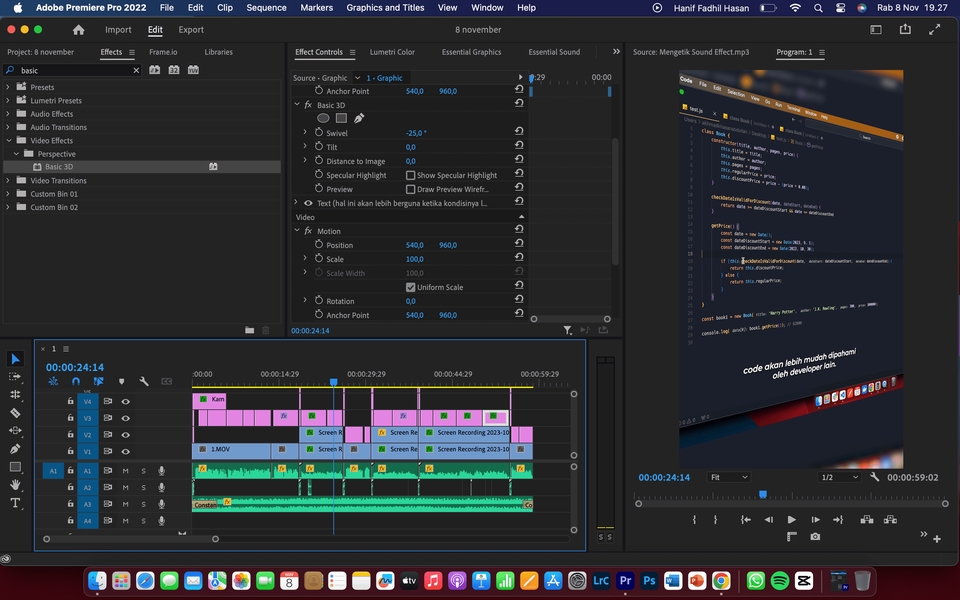Viewport: 960px width, 600px height.
Task: Click the Home icon in header
Action: tap(79, 30)
